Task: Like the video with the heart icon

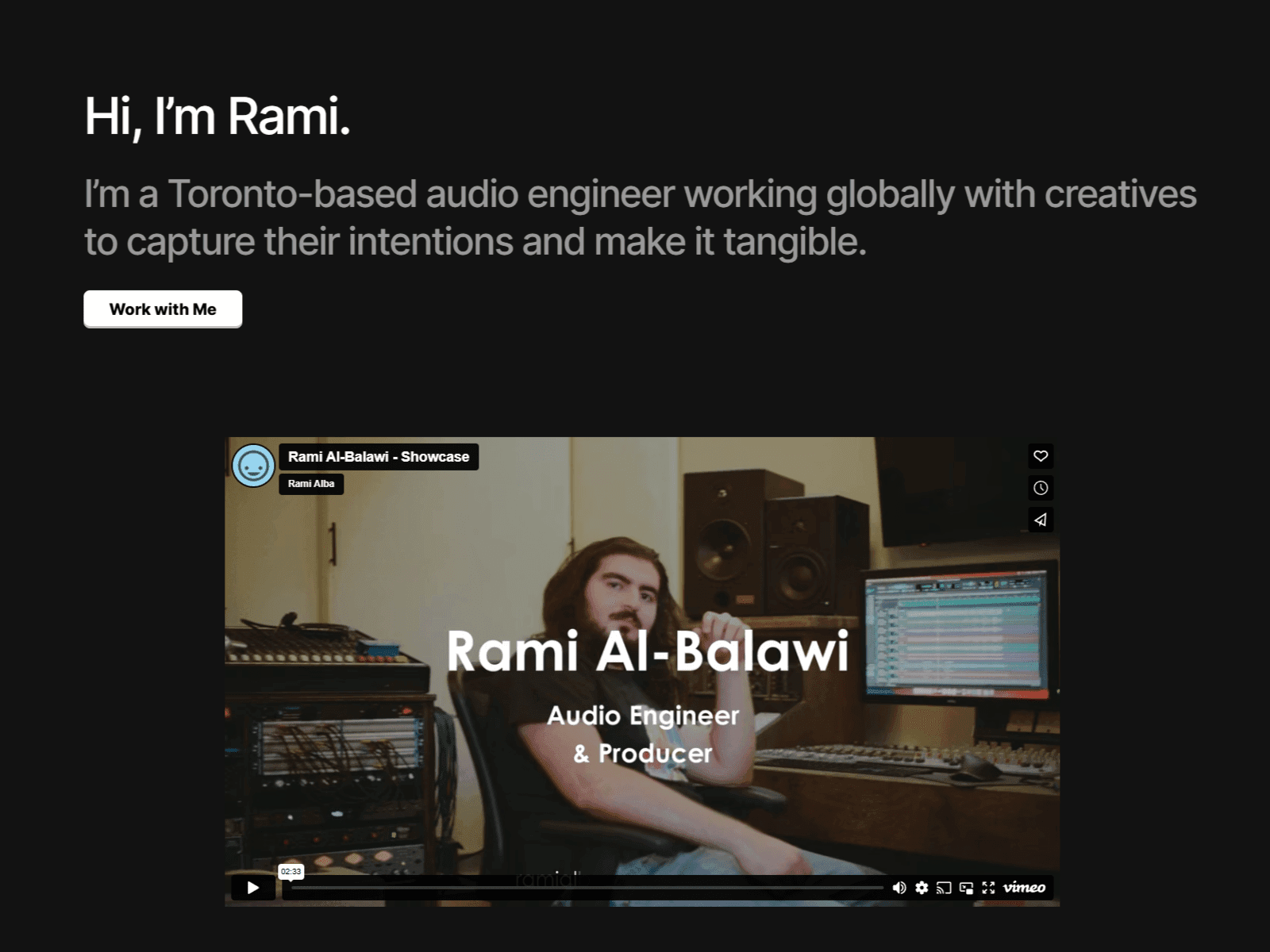Action: pyautogui.click(x=1041, y=455)
